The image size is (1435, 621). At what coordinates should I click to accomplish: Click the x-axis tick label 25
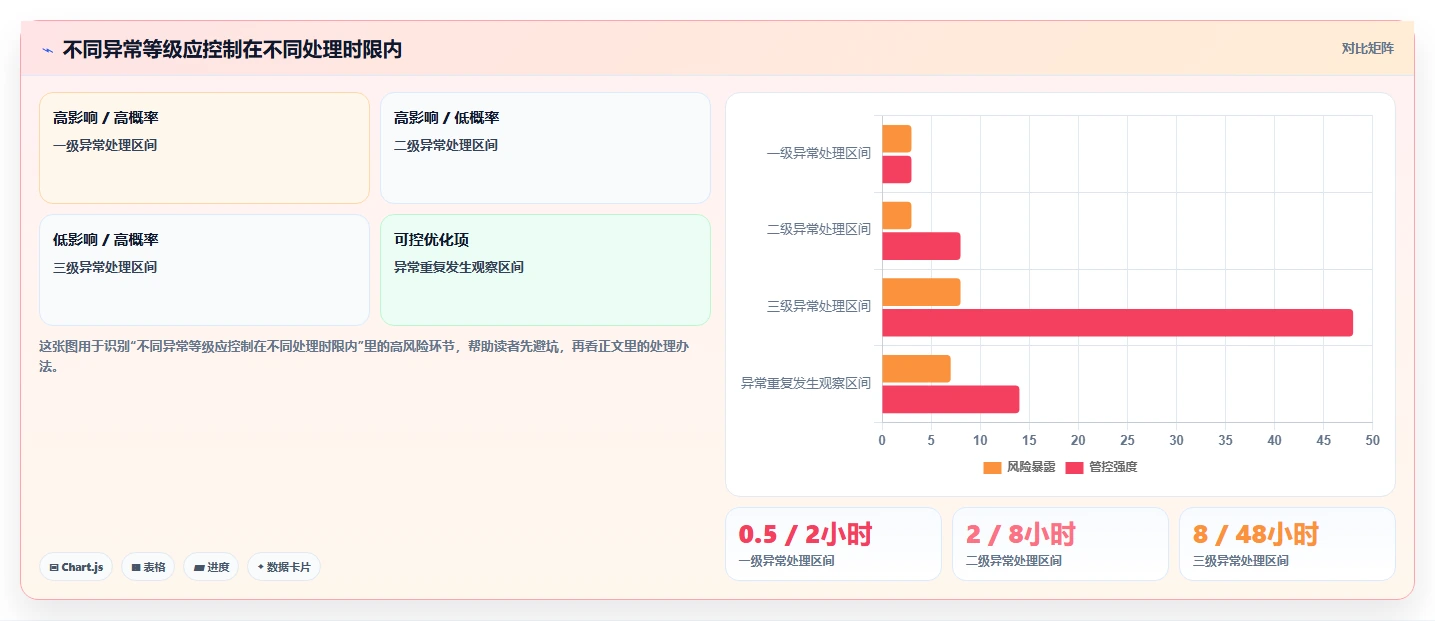point(1127,440)
